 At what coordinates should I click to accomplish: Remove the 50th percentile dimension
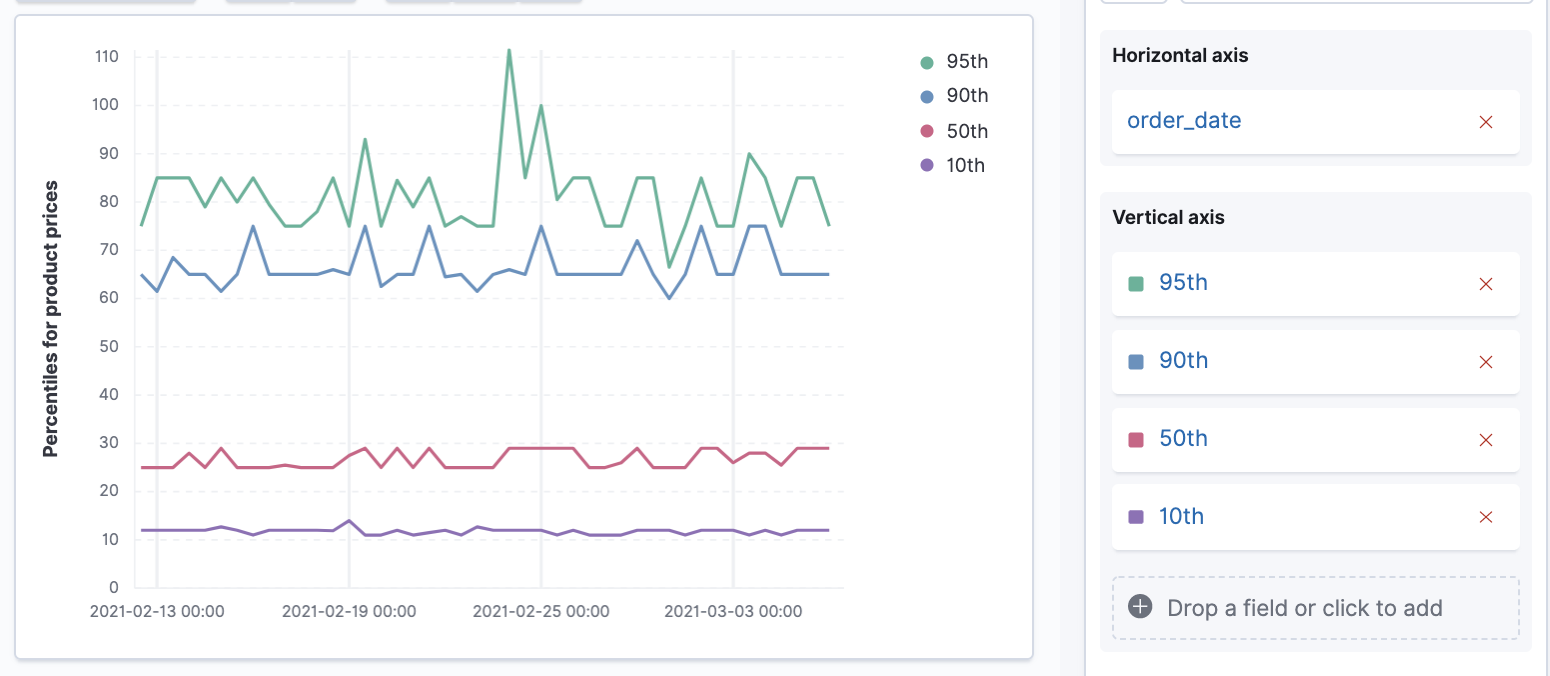(x=1485, y=440)
